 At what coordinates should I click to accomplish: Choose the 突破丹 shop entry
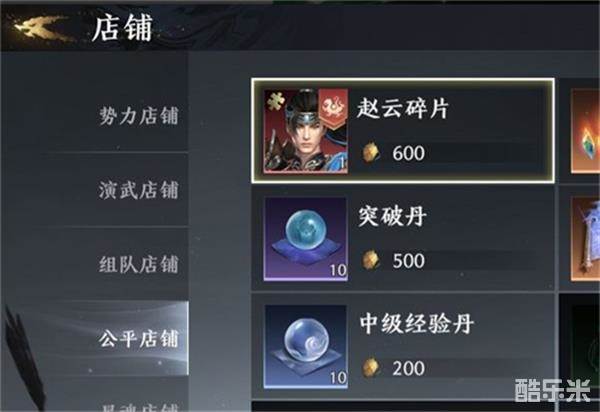[403, 239]
